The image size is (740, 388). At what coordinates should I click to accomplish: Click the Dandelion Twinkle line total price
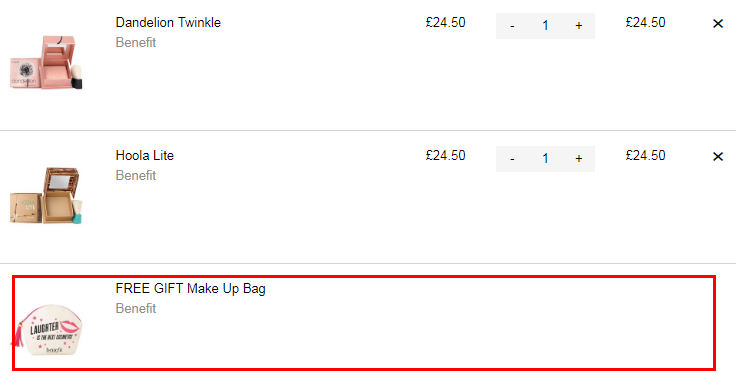tap(646, 23)
